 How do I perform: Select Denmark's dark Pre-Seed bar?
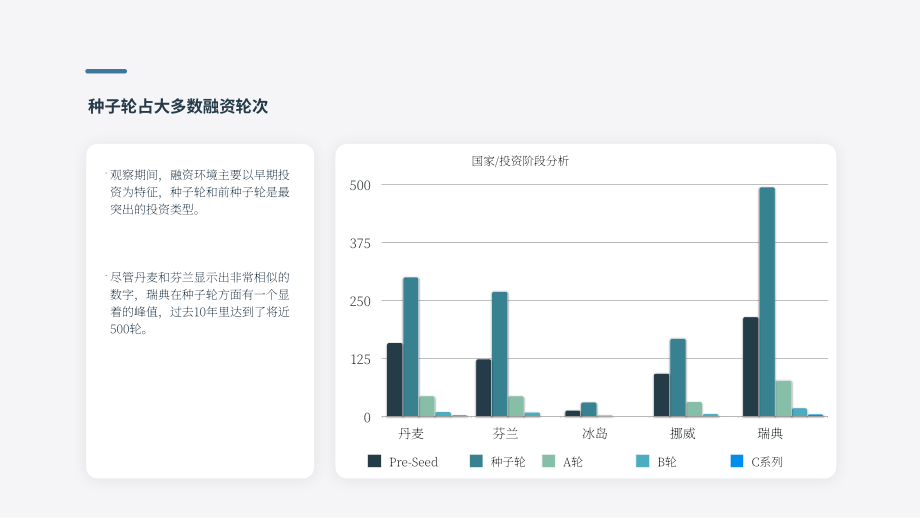pyautogui.click(x=394, y=380)
